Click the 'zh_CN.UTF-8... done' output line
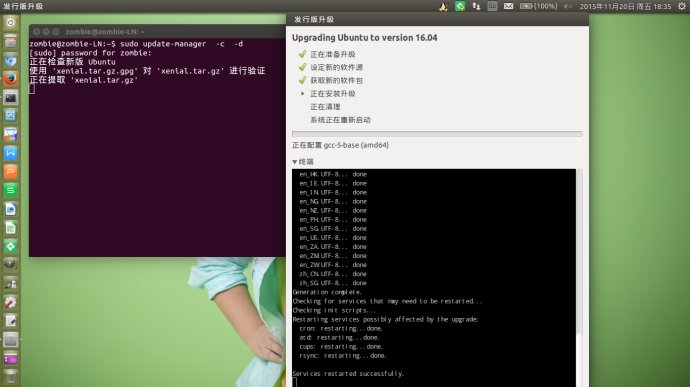Viewport: 690px width, 387px height. [x=333, y=274]
